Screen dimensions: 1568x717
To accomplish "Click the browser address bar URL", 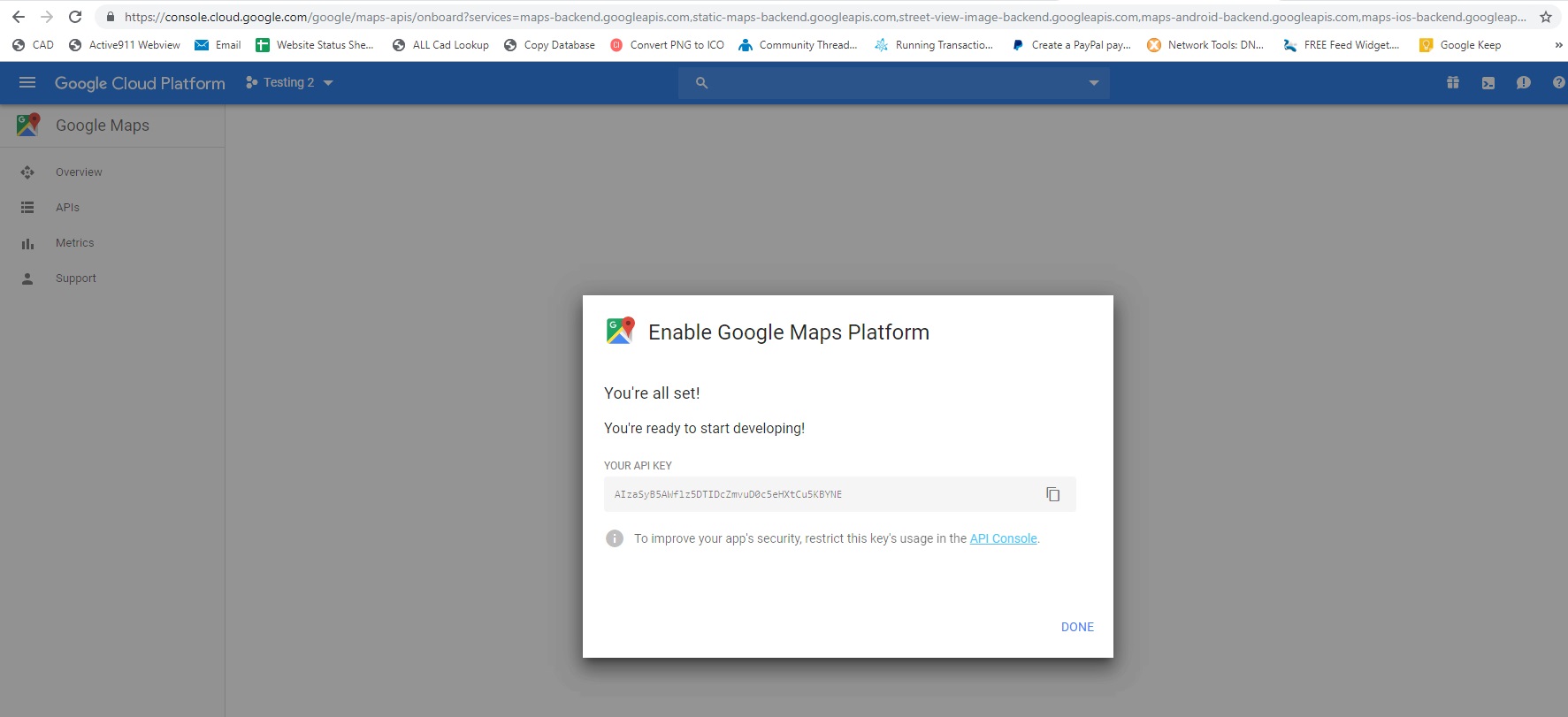I will (825, 17).
